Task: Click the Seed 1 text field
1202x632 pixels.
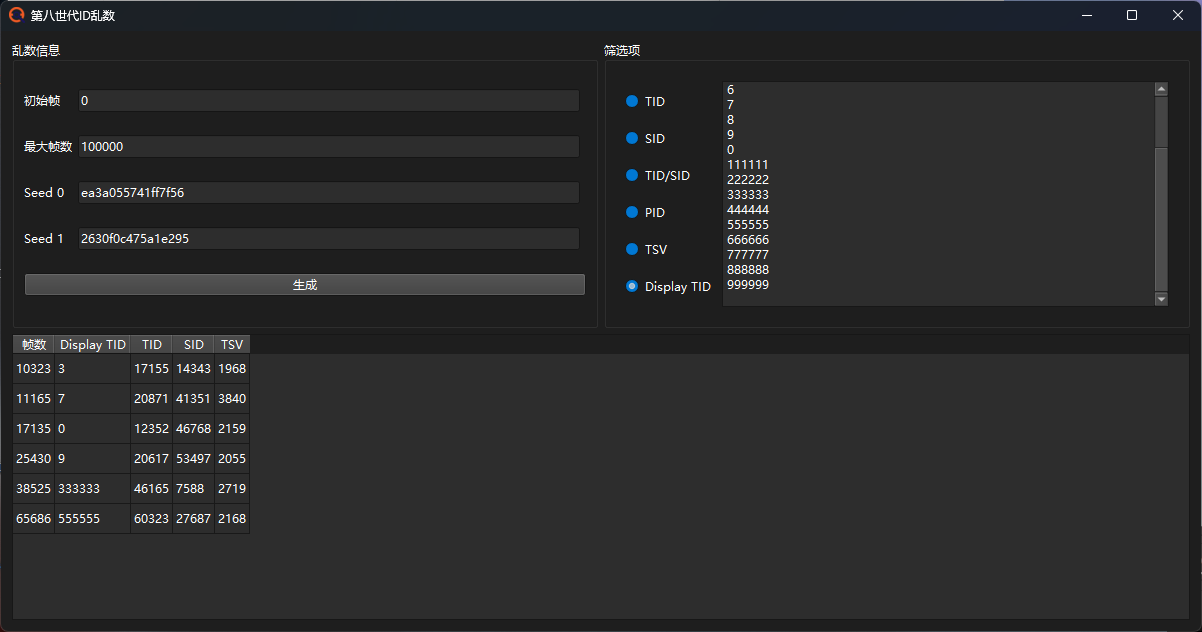Action: click(328, 239)
